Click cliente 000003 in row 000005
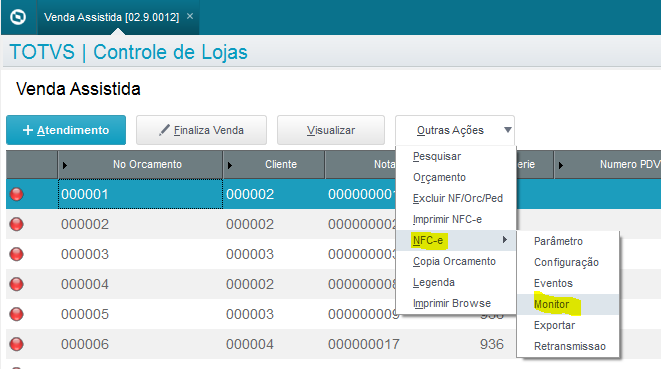 tap(250, 314)
